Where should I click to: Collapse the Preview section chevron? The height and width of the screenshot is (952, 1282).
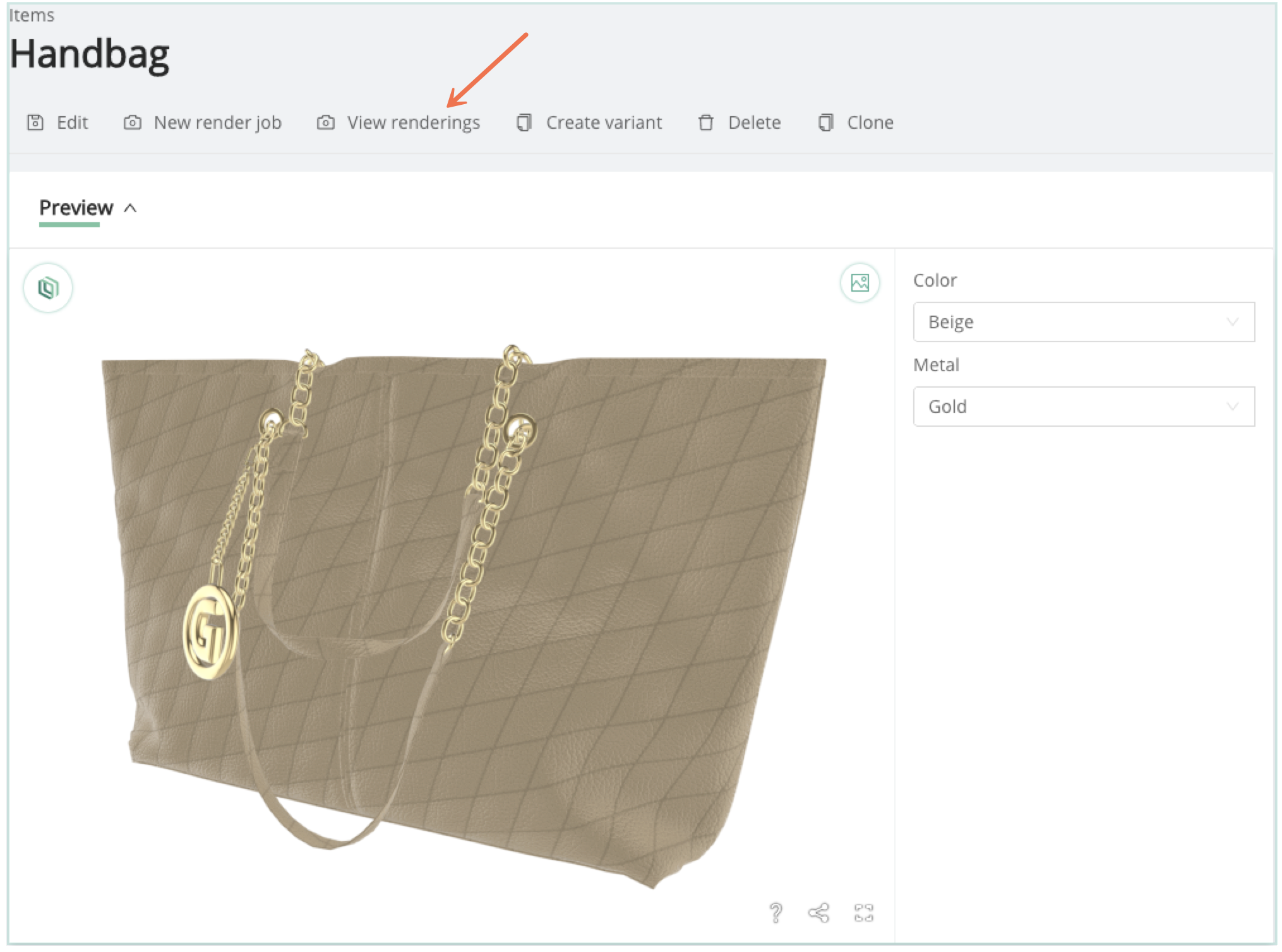coord(131,208)
